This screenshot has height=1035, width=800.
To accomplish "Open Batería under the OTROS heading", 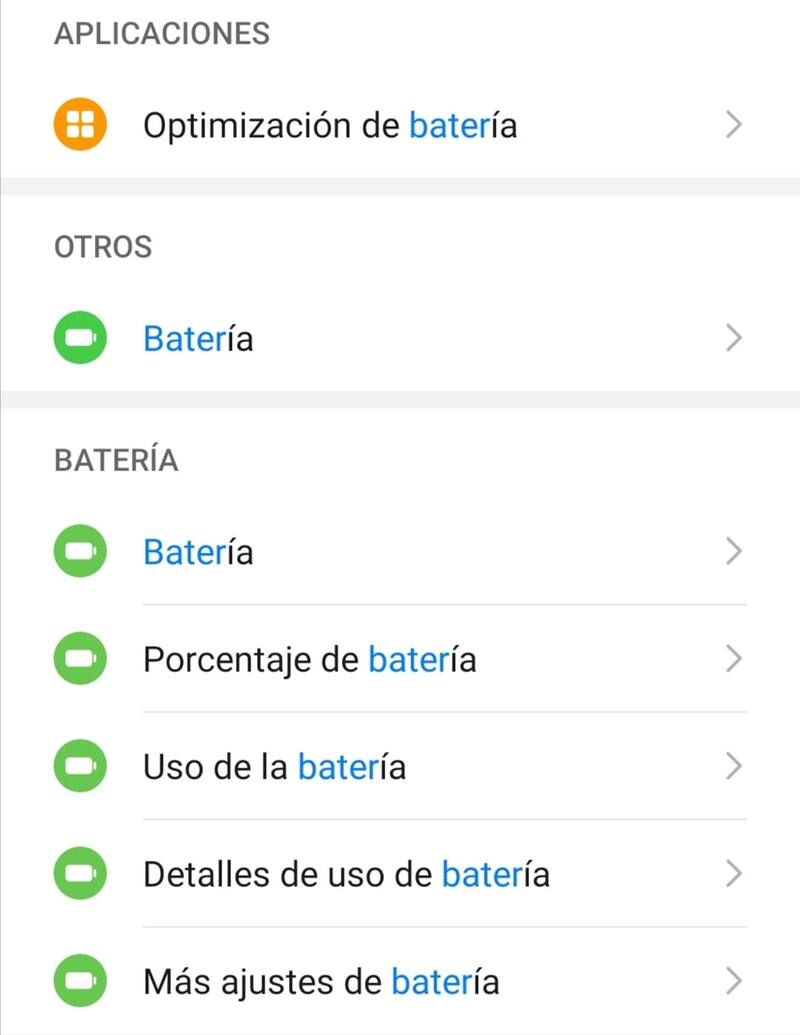I will tap(198, 339).
